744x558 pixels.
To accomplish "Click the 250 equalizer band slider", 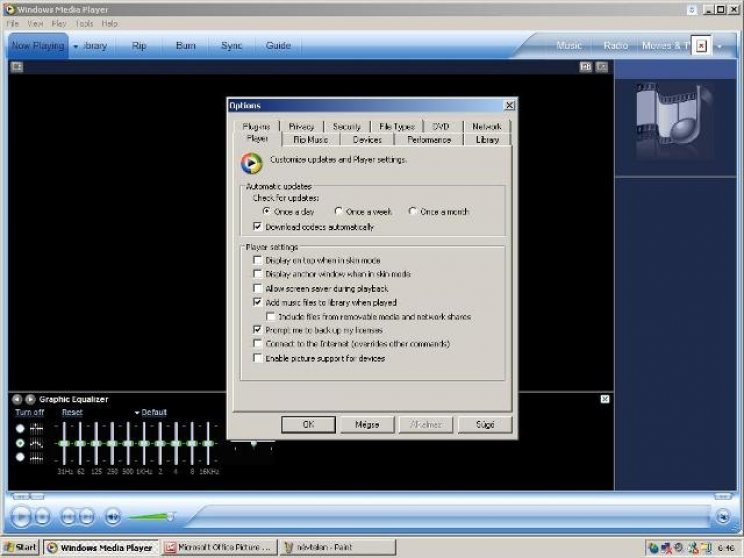I will coord(112,444).
